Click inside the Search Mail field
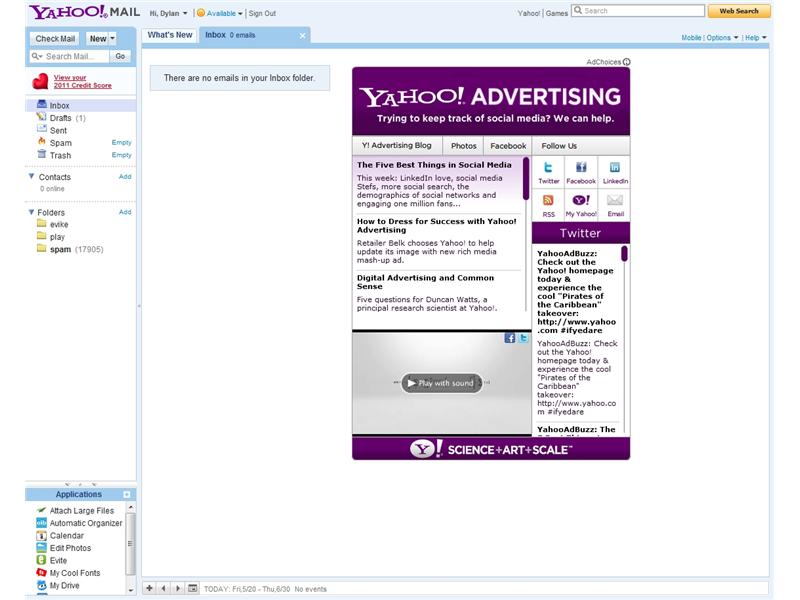The image size is (800, 600). click(x=70, y=57)
